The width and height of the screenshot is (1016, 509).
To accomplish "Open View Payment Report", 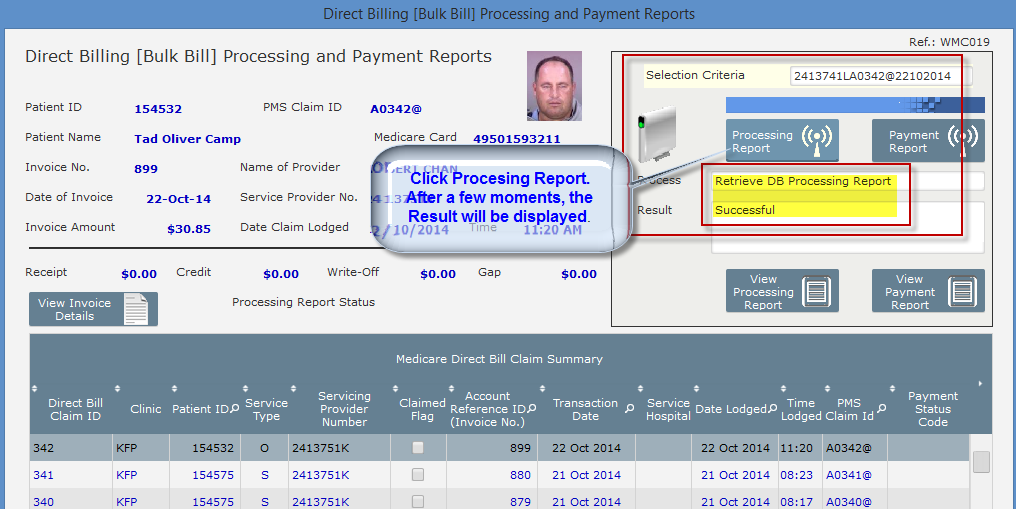I will (x=928, y=291).
